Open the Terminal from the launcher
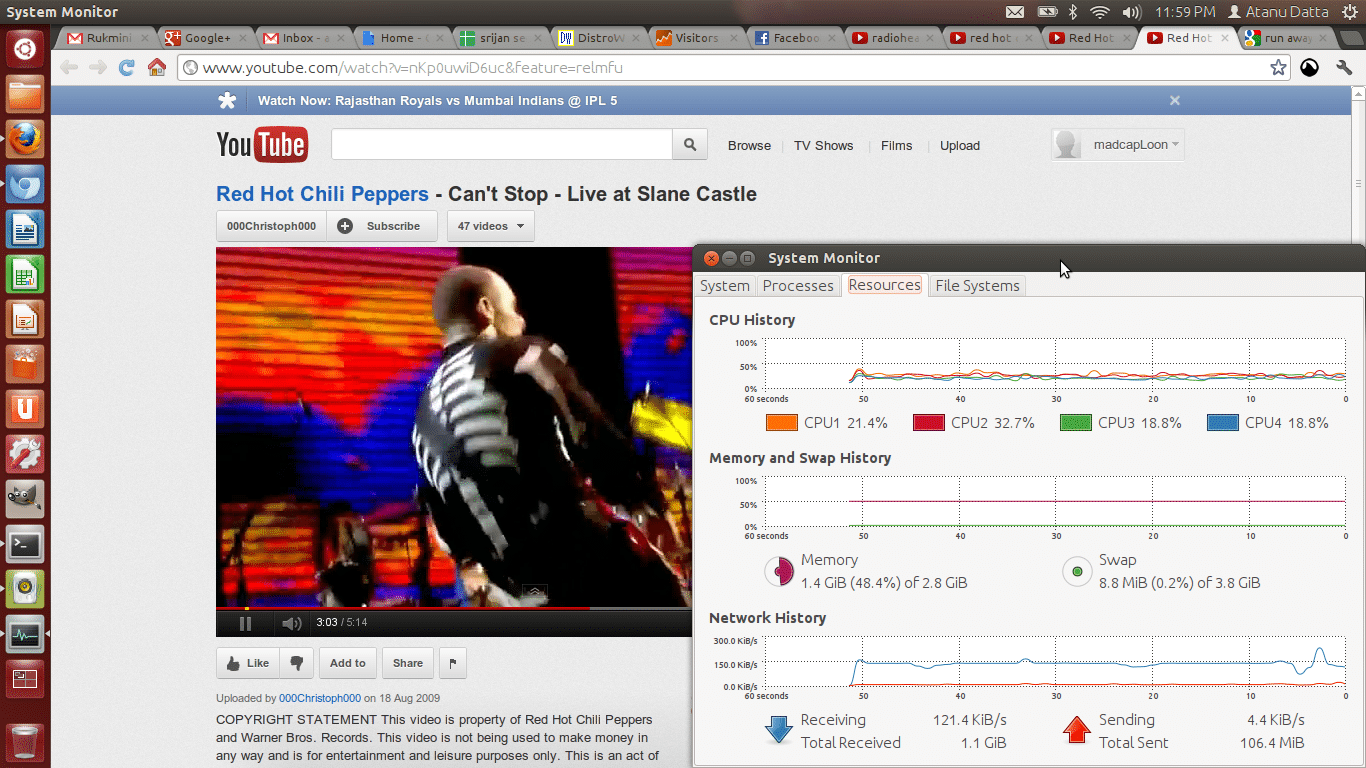 point(25,545)
